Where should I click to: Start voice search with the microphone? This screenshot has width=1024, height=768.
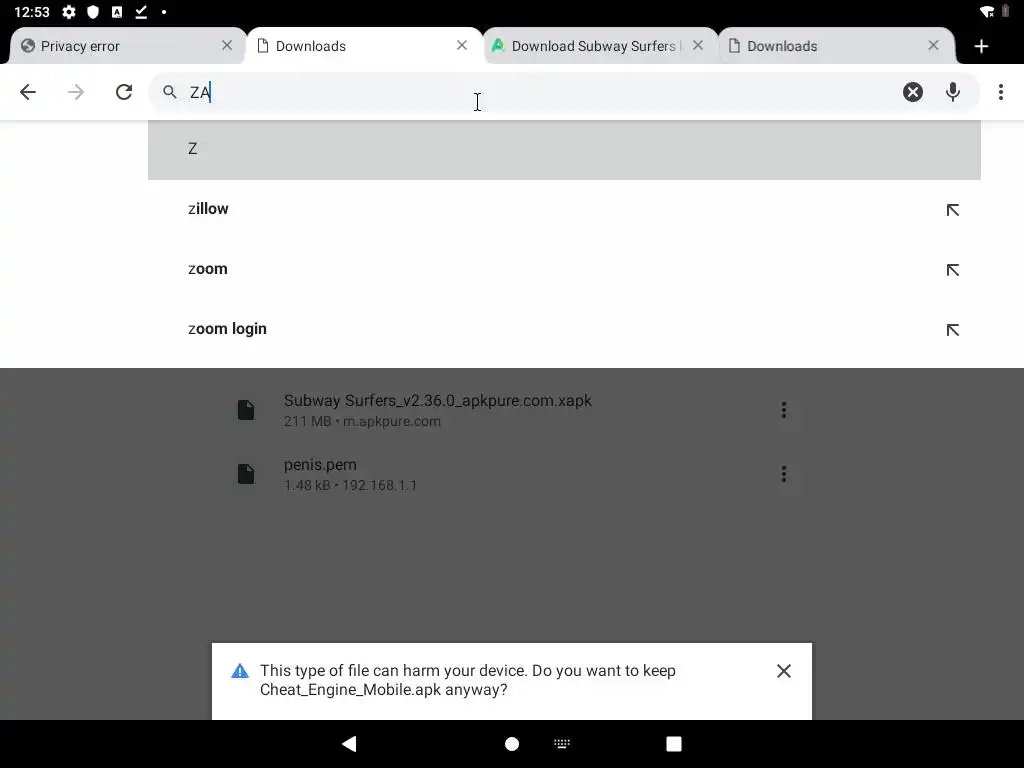(953, 92)
